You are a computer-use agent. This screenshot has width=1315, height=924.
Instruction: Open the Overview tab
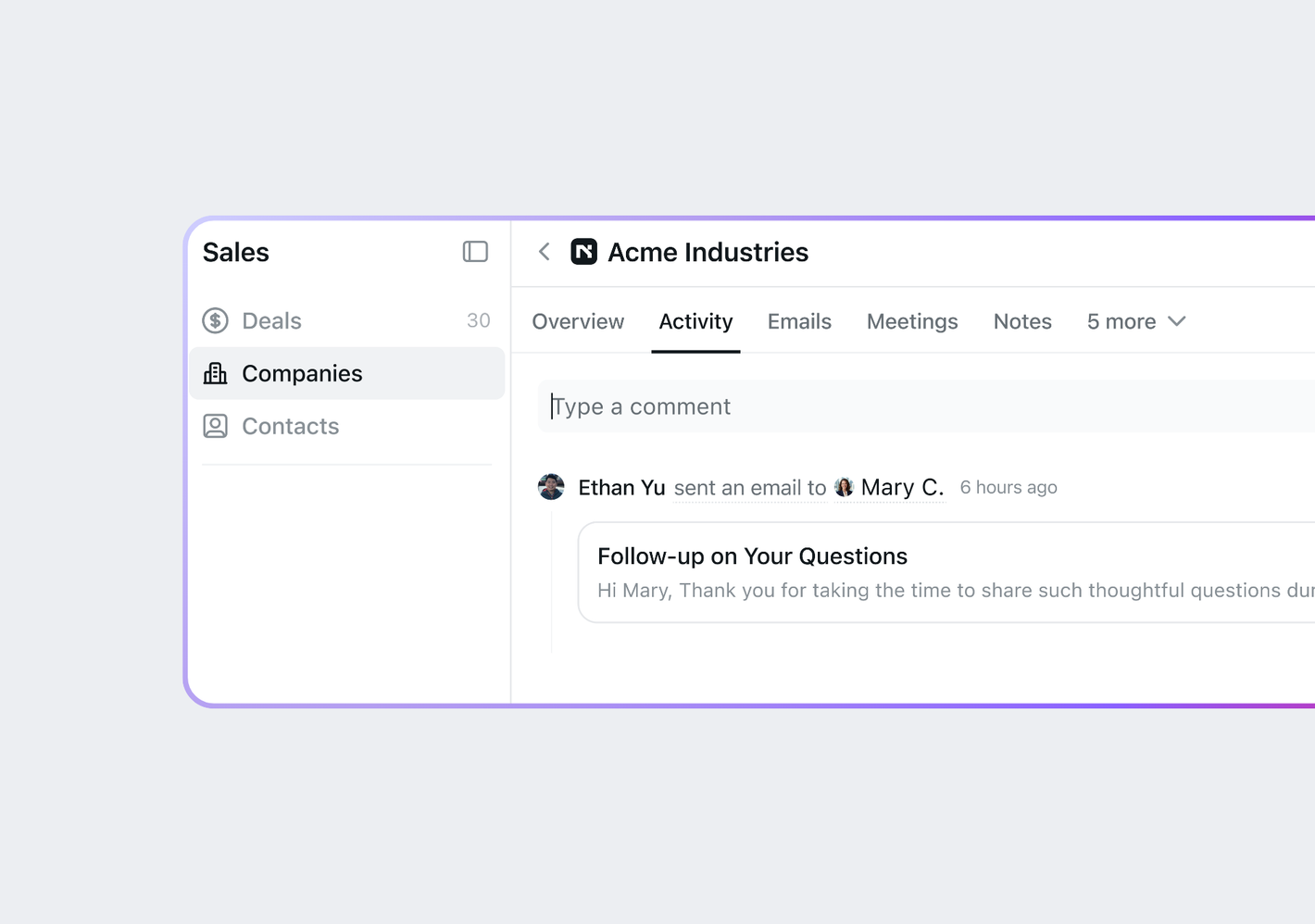coord(578,321)
